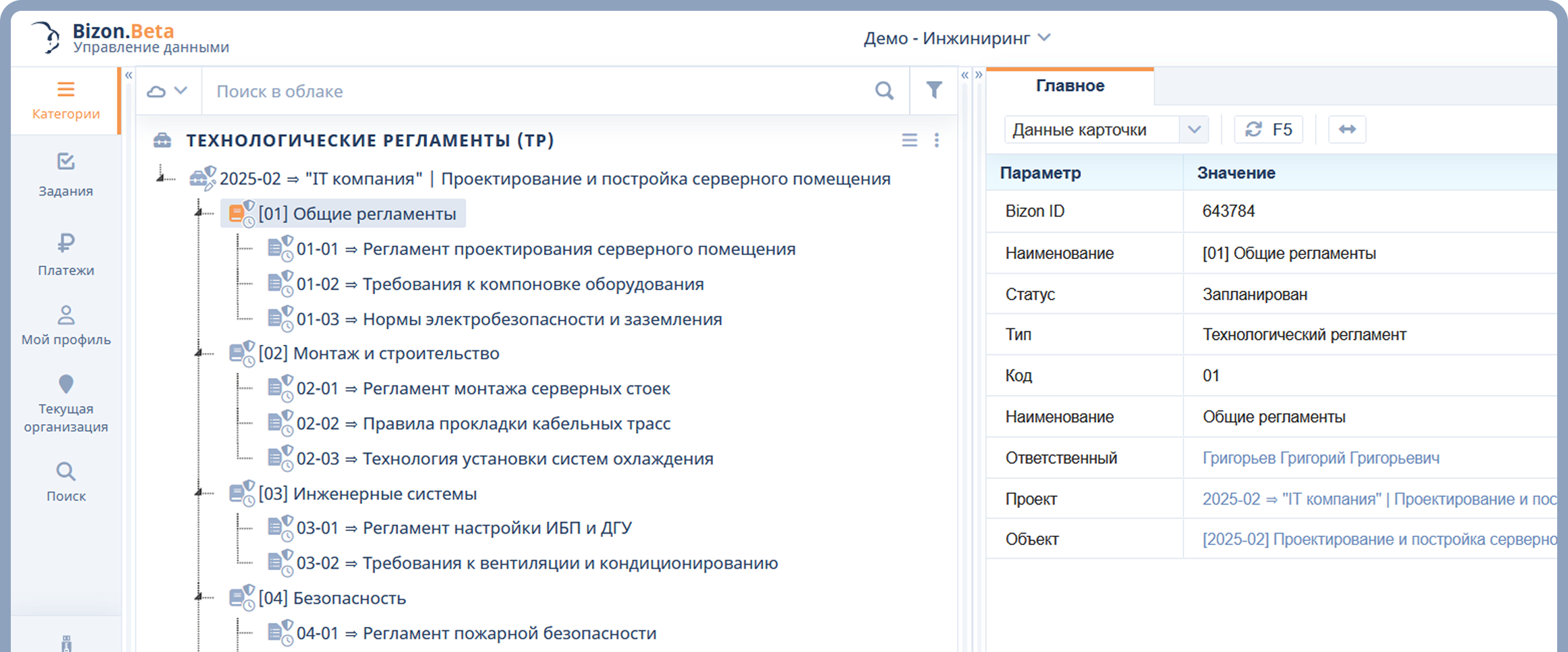Open the Tasks (Задания) sidebar icon
The image size is (1568, 652).
[66, 162]
